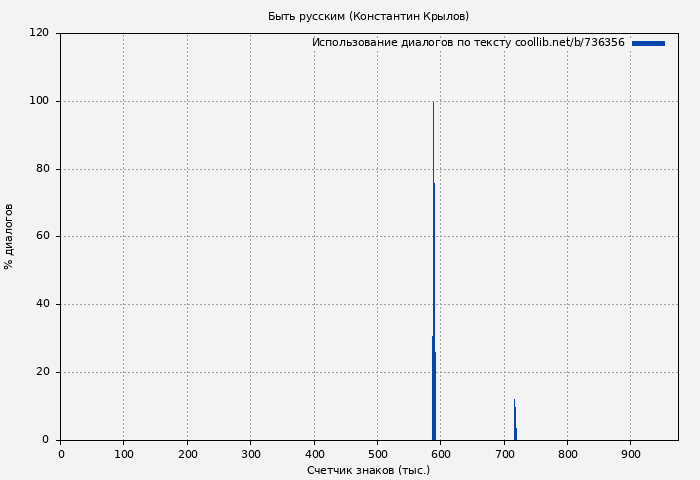Click the legend text mentioning coollib.net
Viewport: 700px width, 480px height.
coord(468,43)
